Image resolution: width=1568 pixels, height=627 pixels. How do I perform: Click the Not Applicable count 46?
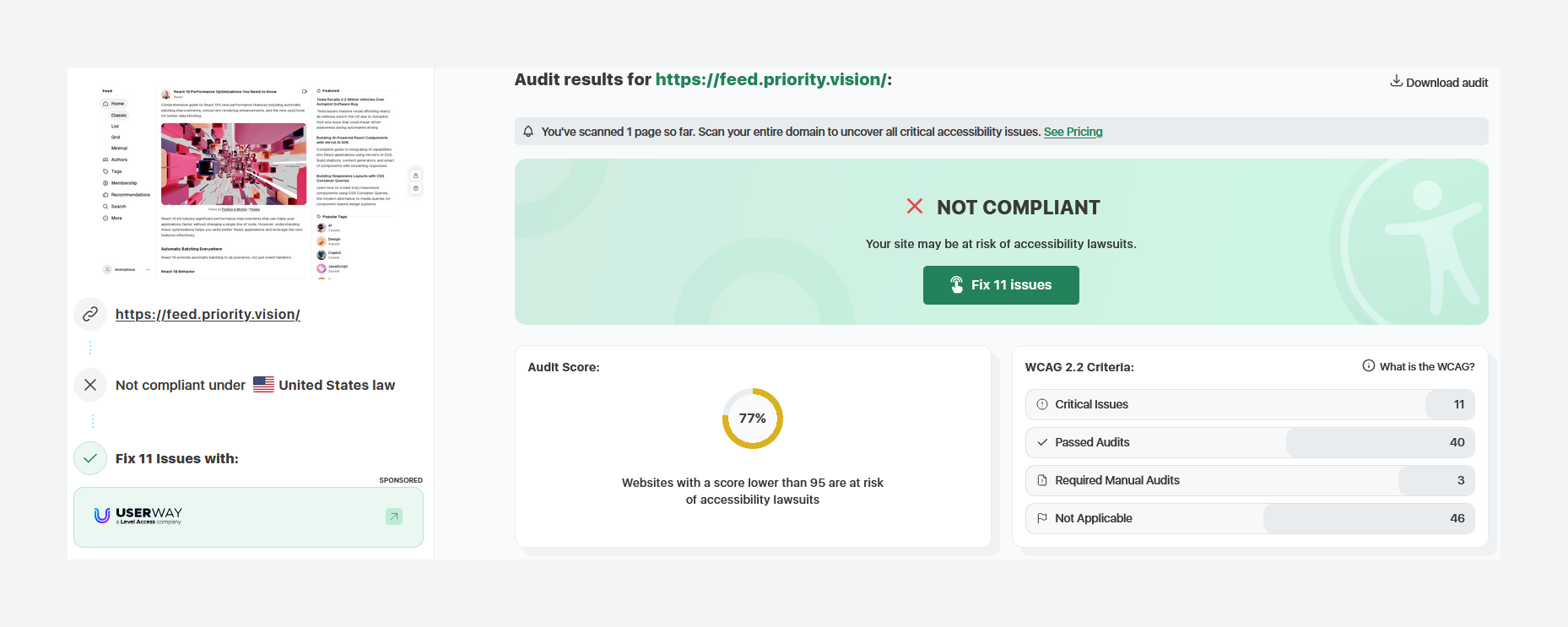click(x=1457, y=518)
